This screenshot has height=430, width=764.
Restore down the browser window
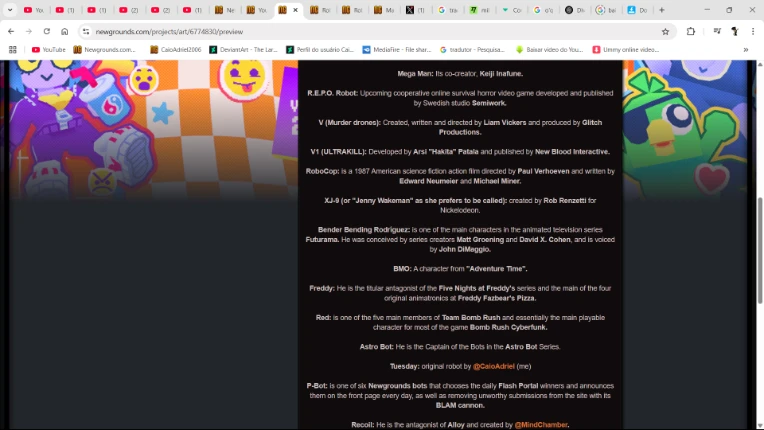729,10
